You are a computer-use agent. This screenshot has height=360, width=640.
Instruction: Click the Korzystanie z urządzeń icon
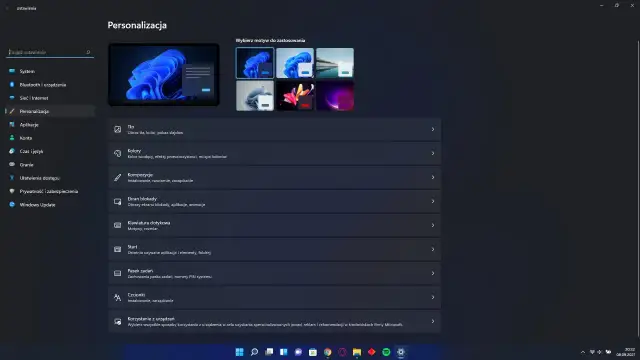click(118, 321)
